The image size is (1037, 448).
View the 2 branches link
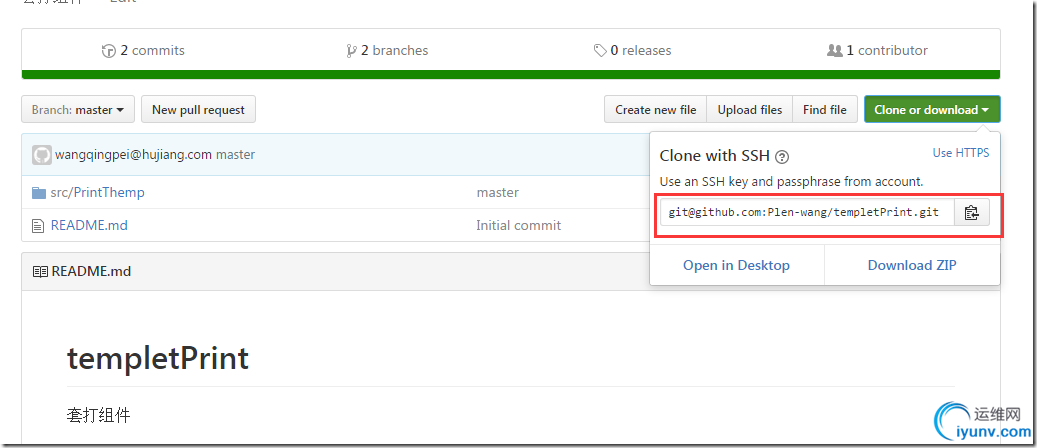tap(387, 50)
